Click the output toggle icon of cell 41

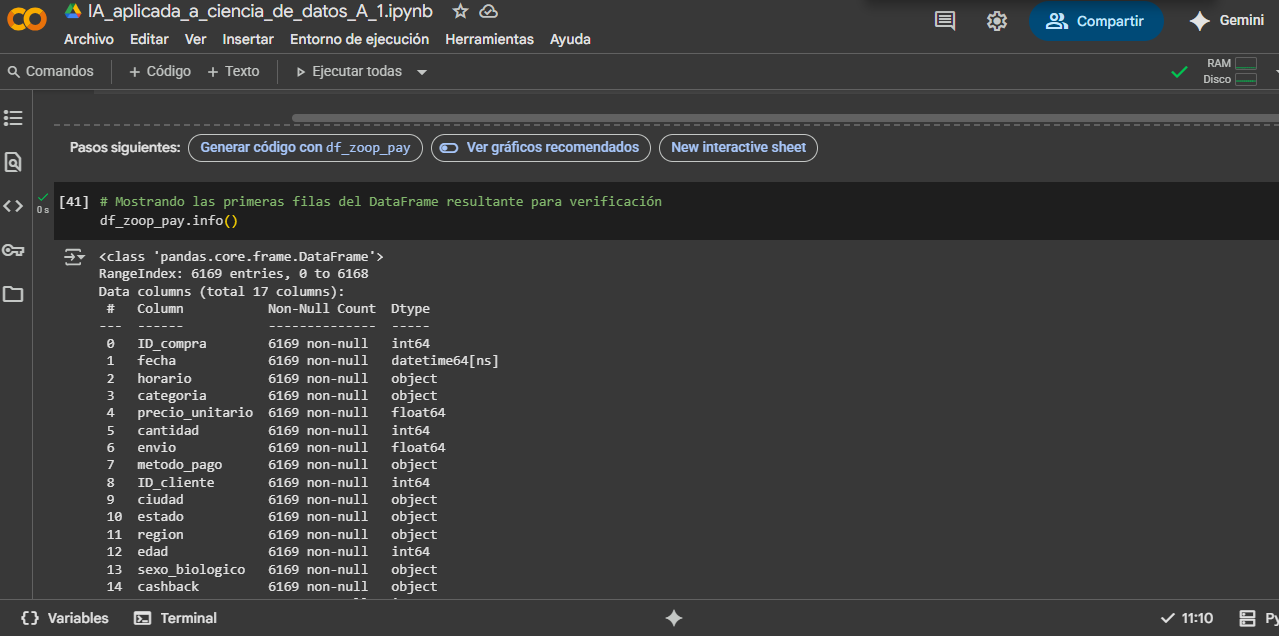(x=74, y=257)
